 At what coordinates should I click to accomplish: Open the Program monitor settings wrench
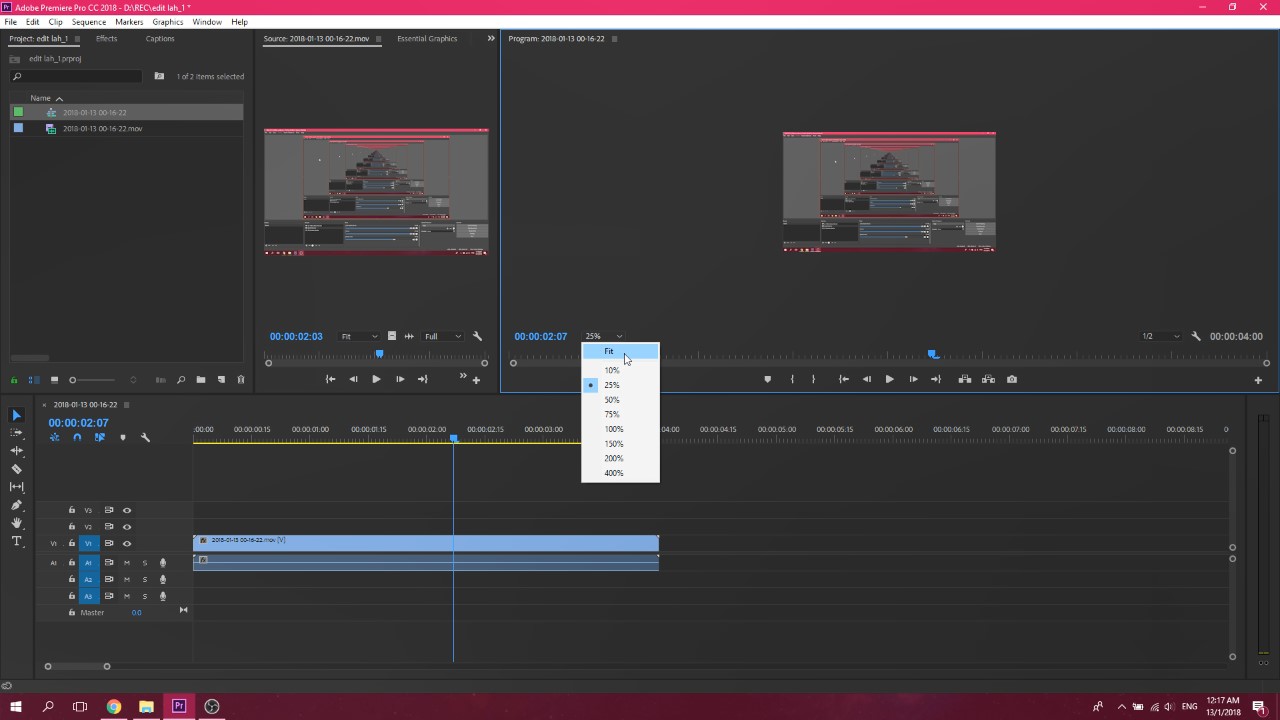(1196, 336)
